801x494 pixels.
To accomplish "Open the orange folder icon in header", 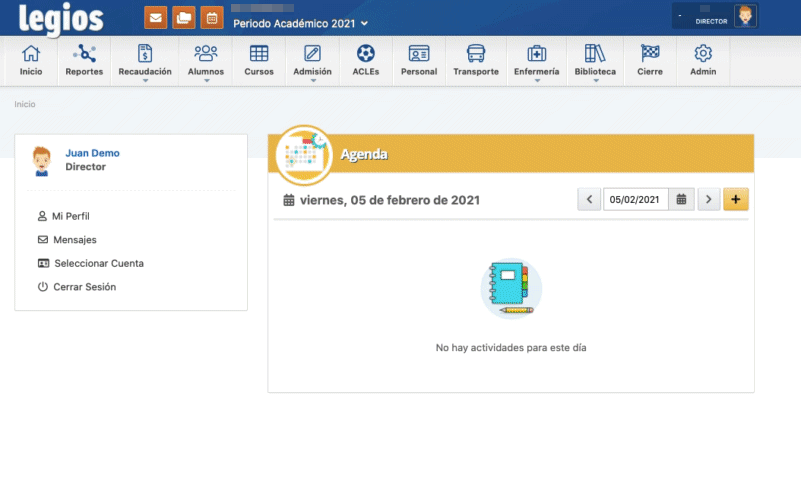I will (183, 18).
